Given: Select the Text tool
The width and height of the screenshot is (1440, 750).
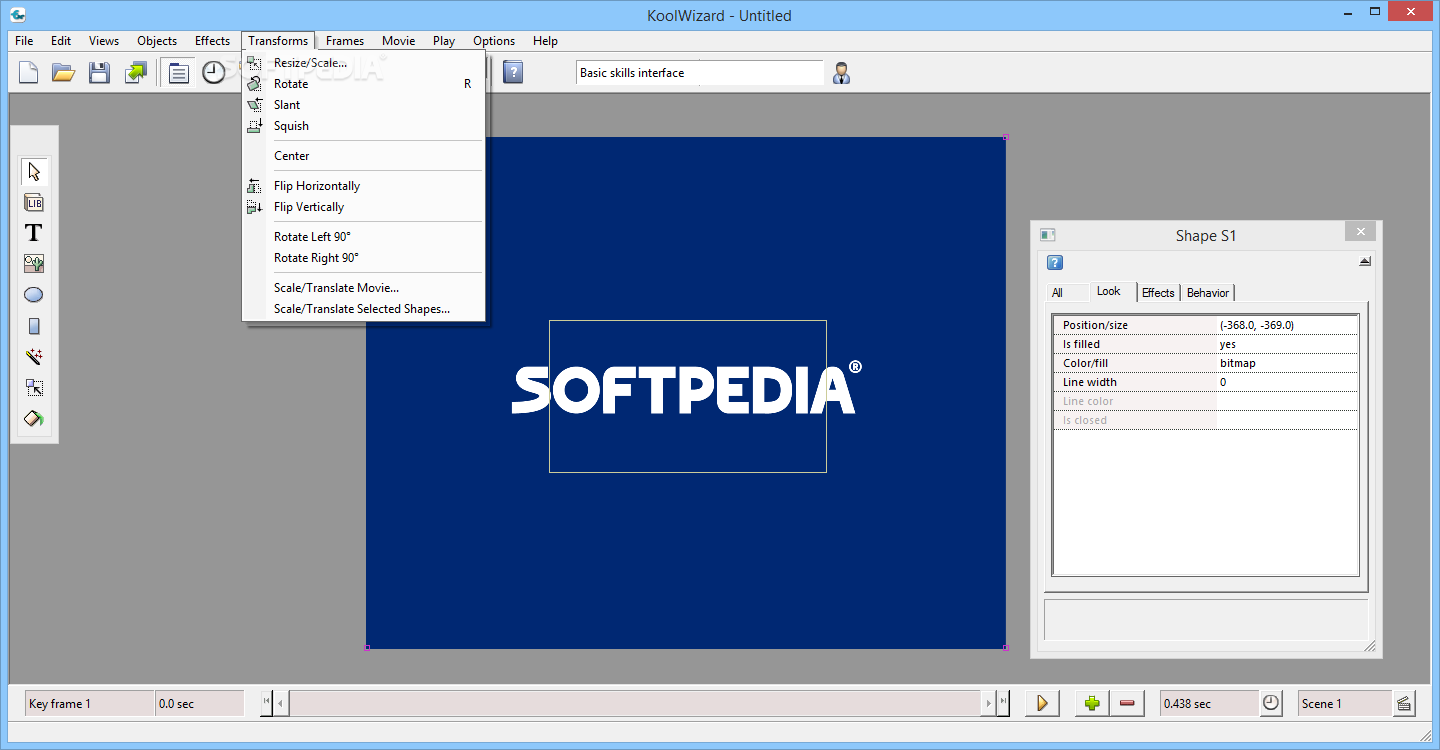Looking at the screenshot, I should (34, 233).
